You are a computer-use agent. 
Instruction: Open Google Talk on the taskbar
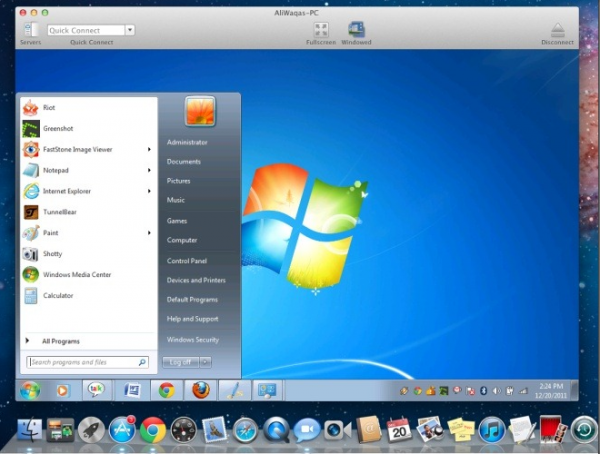97,390
